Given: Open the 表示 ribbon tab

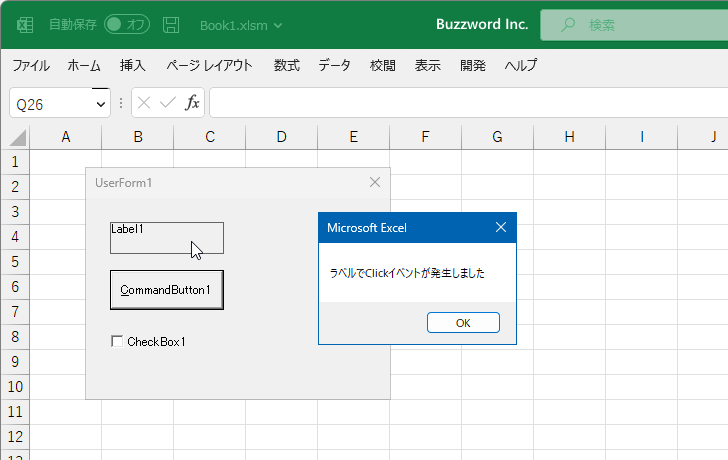Looking at the screenshot, I should point(428,65).
